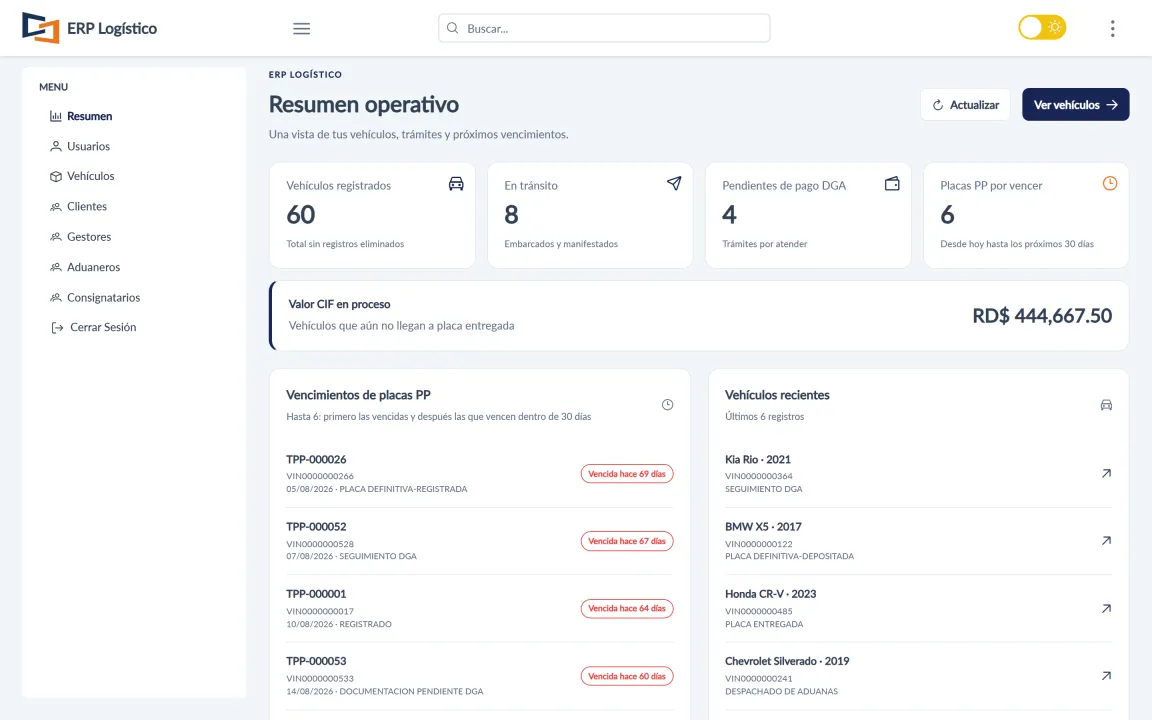Click the Cerrar Sesión logout icon
This screenshot has height=720, width=1152.
tap(57, 328)
